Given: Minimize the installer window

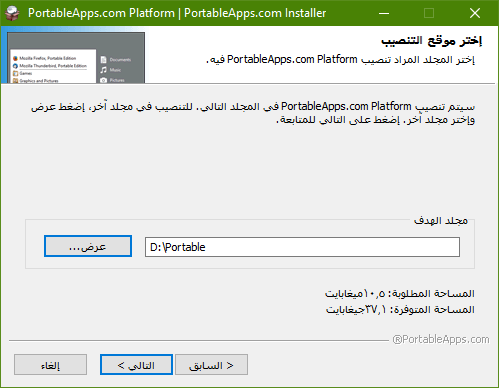Looking at the screenshot, I should (384, 13).
